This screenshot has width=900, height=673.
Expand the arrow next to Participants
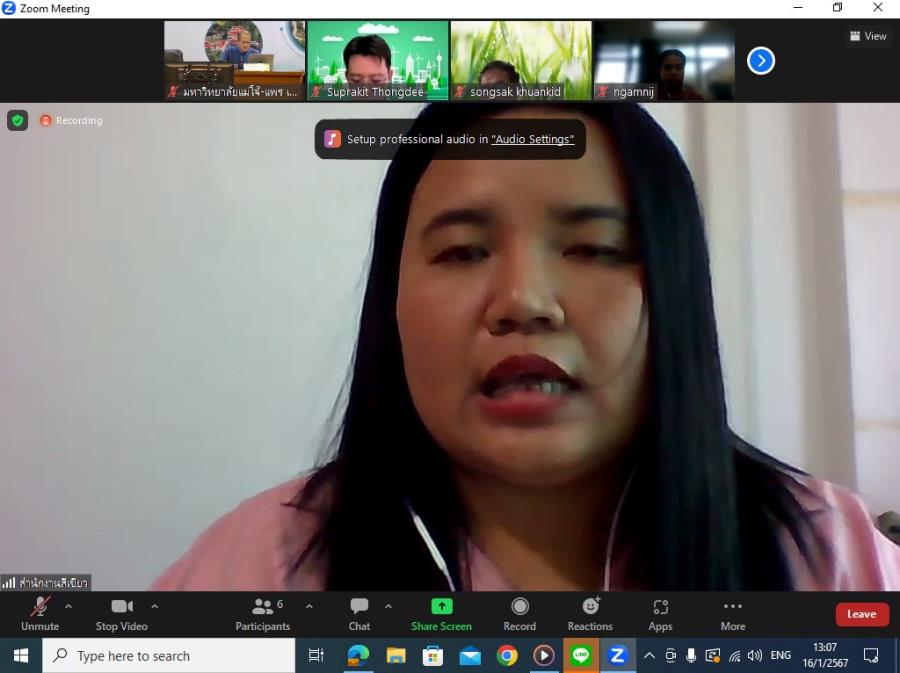coord(309,606)
